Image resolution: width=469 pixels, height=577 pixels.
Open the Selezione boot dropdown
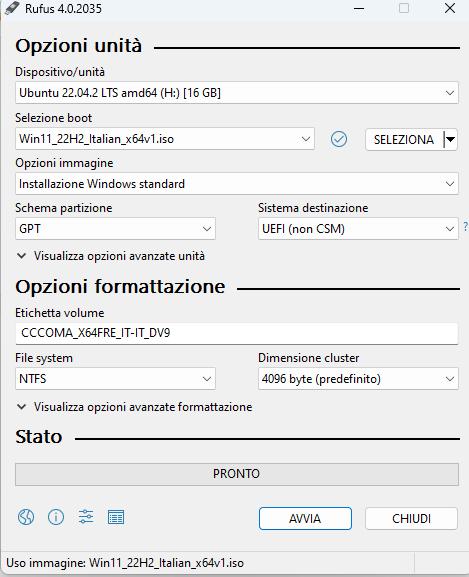coord(165,139)
